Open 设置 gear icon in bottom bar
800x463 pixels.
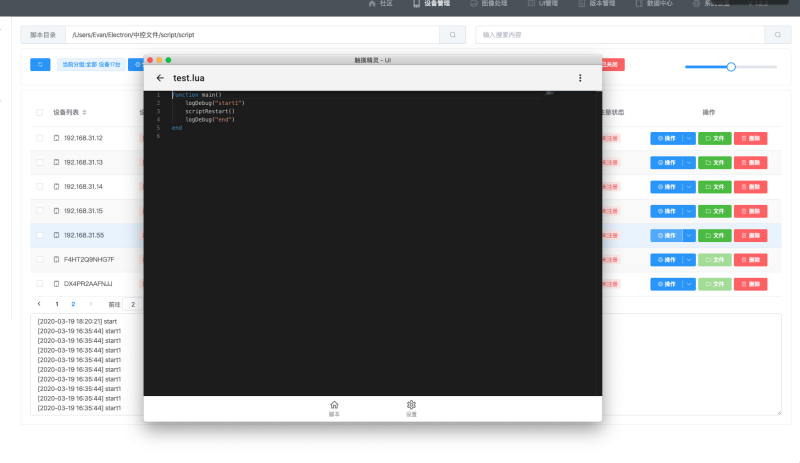click(411, 405)
